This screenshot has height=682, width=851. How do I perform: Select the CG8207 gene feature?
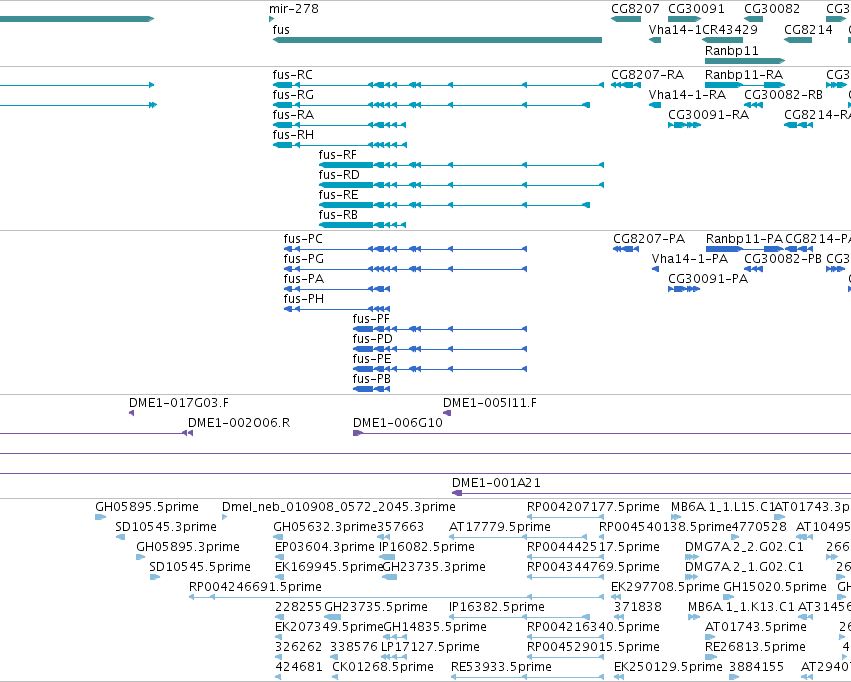[x=626, y=19]
